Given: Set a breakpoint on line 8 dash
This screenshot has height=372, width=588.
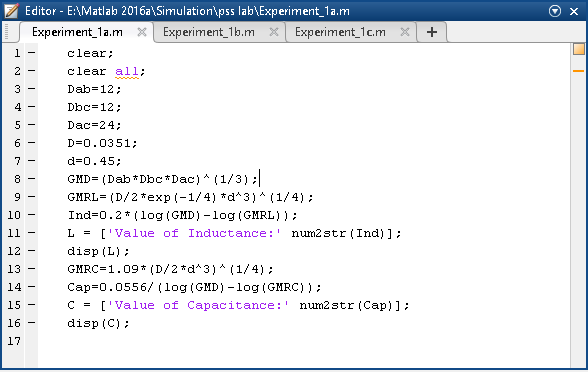Looking at the screenshot, I should click(32, 179).
